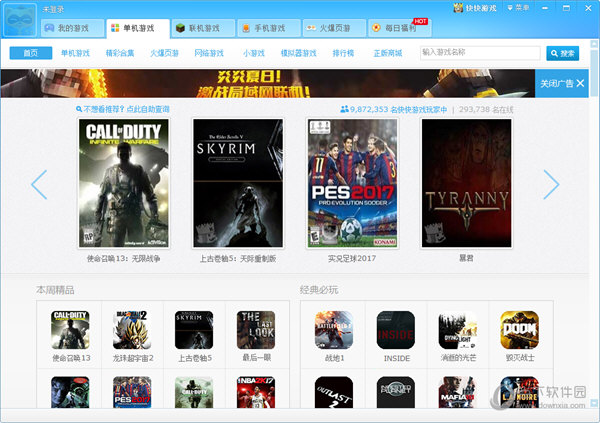Open the Mafia 3 game icon
Screen dimensions: 600x423
pyautogui.click(x=457, y=393)
